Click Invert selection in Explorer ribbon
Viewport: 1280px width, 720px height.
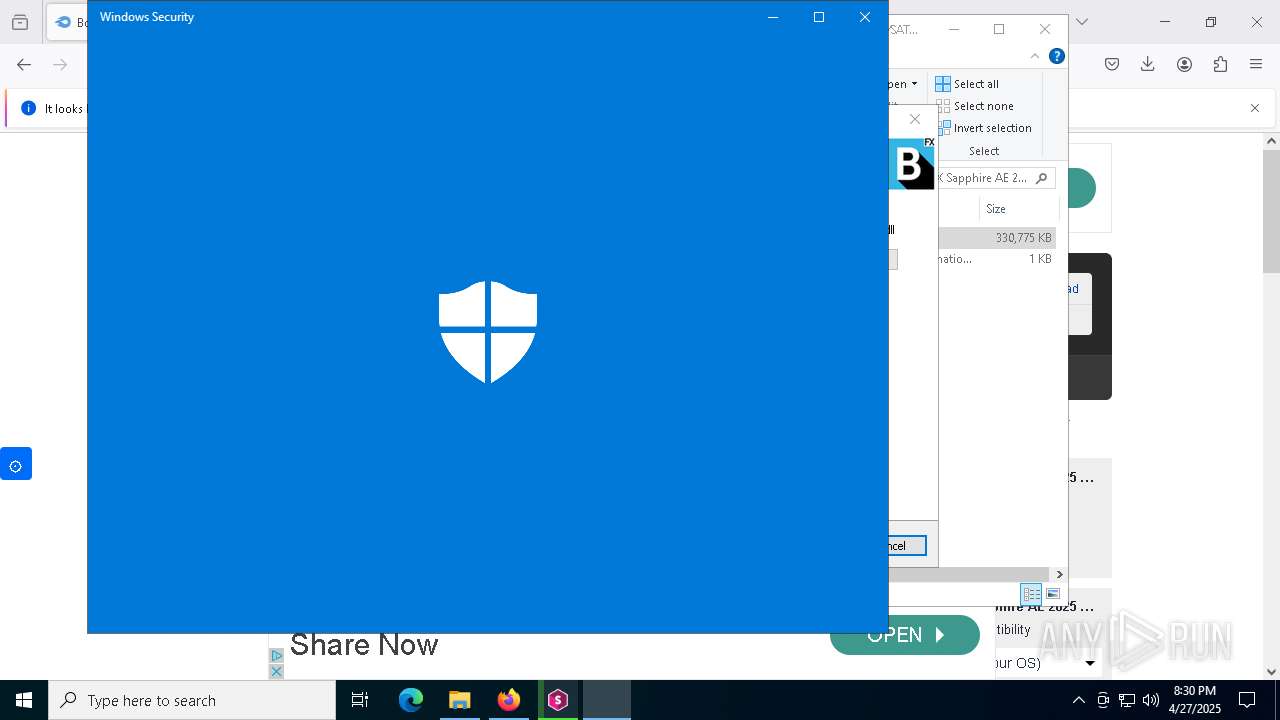tap(983, 128)
